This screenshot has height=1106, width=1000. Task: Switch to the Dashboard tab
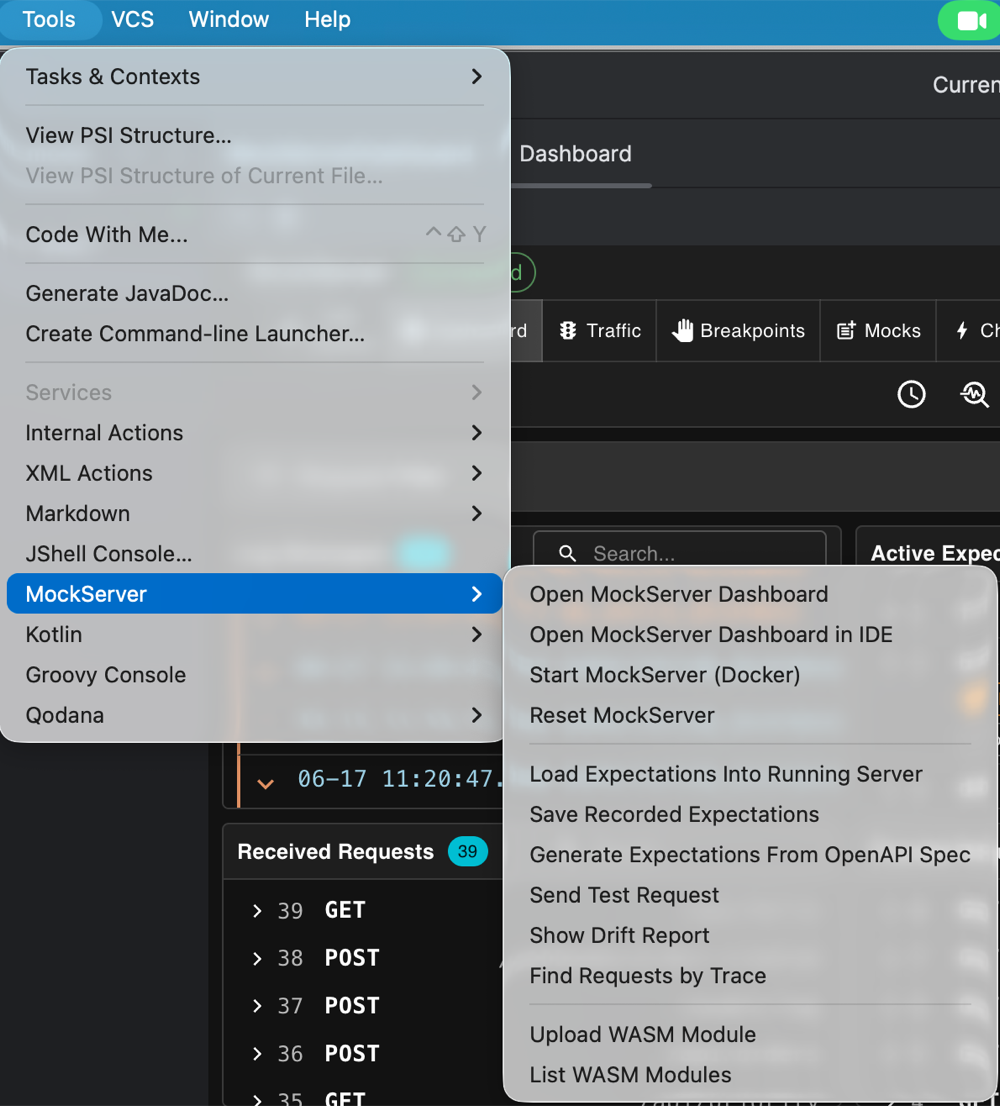pos(575,154)
